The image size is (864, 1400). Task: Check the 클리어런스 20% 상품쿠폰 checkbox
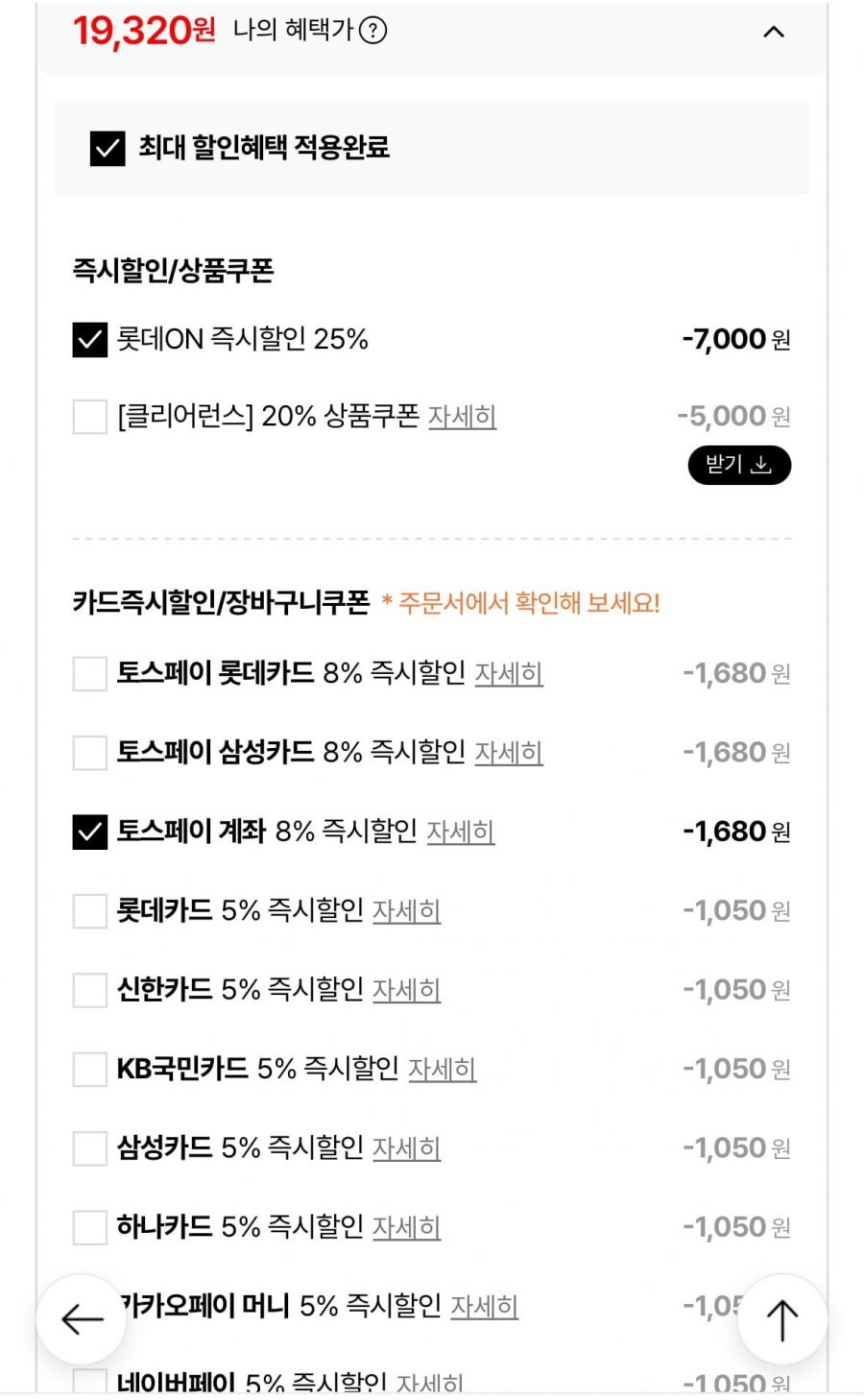point(90,417)
